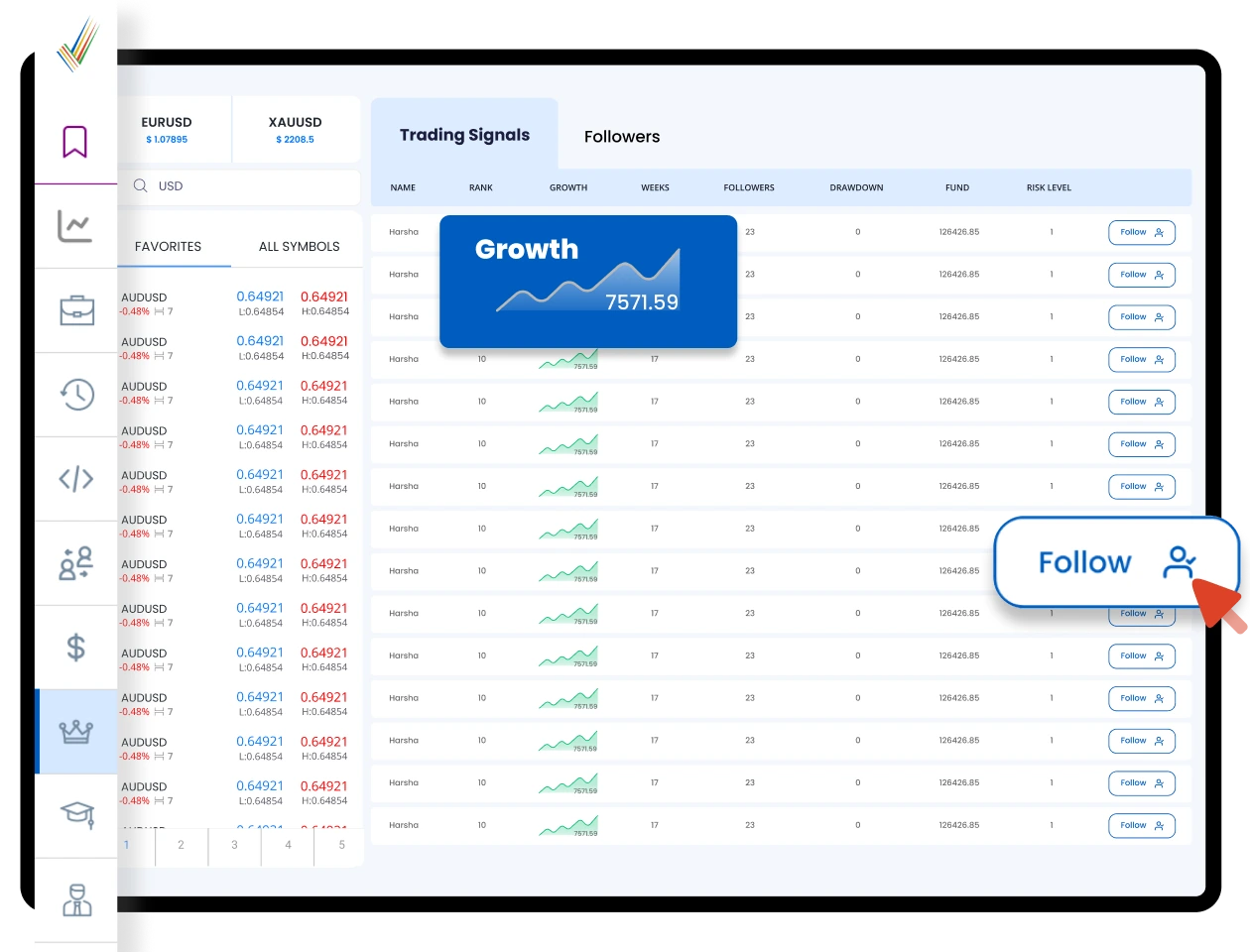The image size is (1250, 952).
Task: Go to page 2 of the symbols list
Action: 180,846
